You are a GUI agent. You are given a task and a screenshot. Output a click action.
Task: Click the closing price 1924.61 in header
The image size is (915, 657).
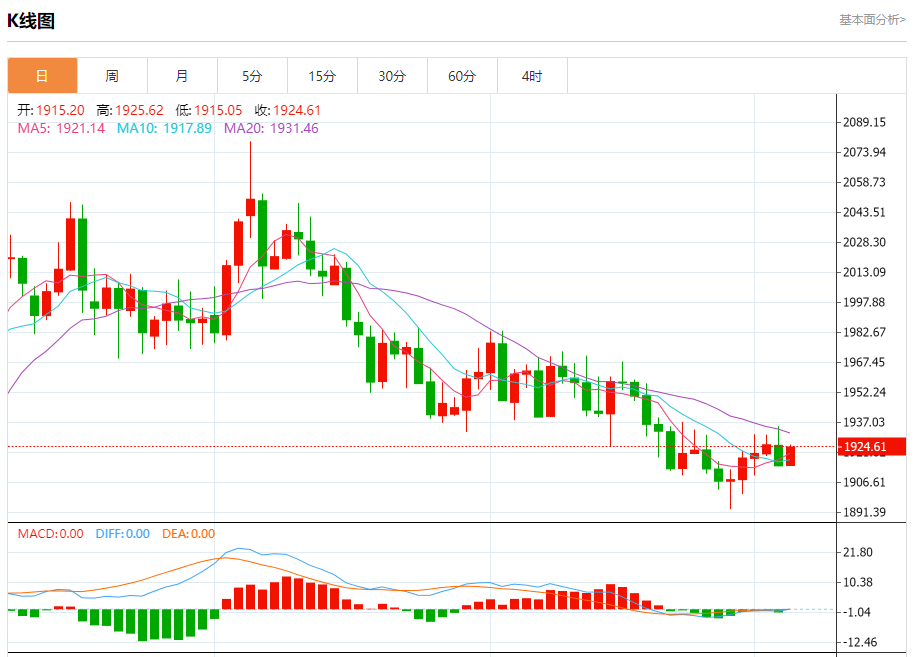tap(297, 110)
